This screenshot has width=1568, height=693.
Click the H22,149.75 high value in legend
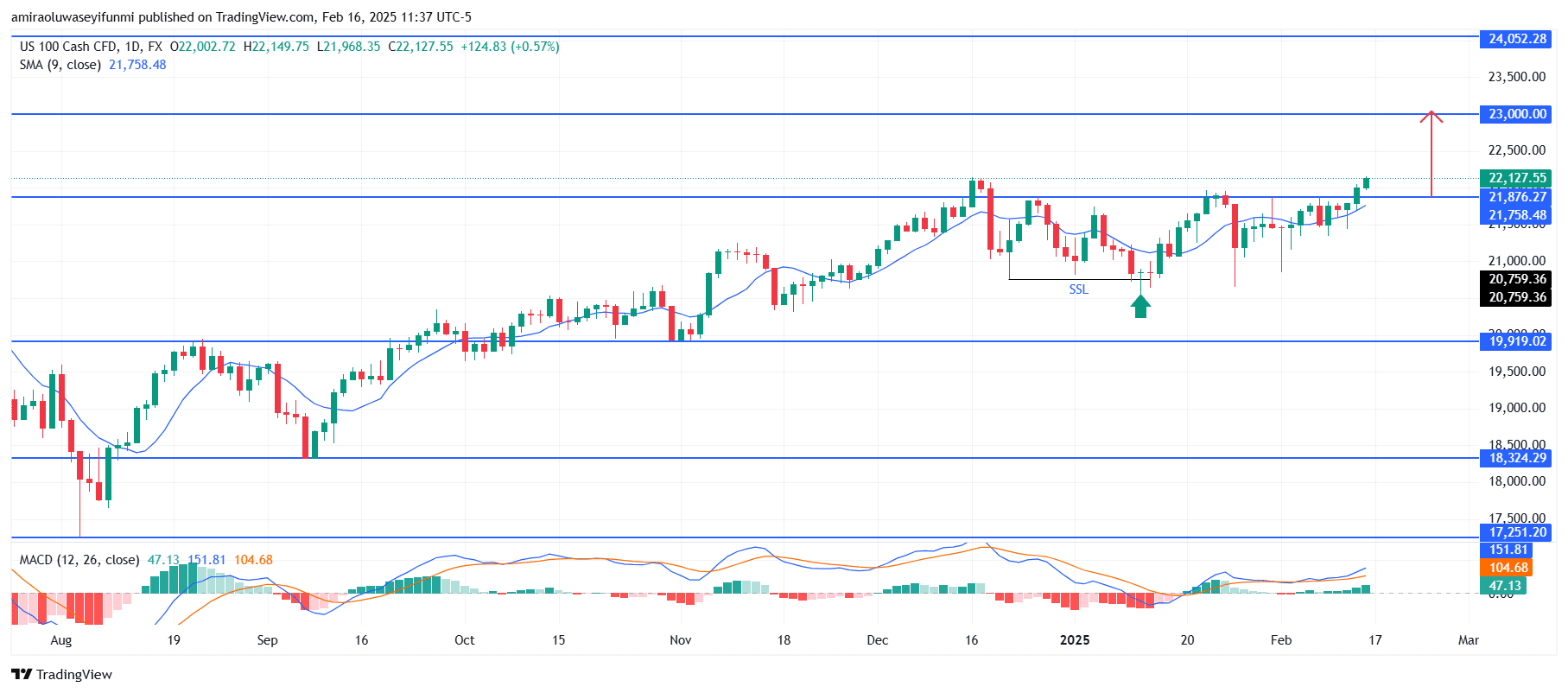[276, 47]
